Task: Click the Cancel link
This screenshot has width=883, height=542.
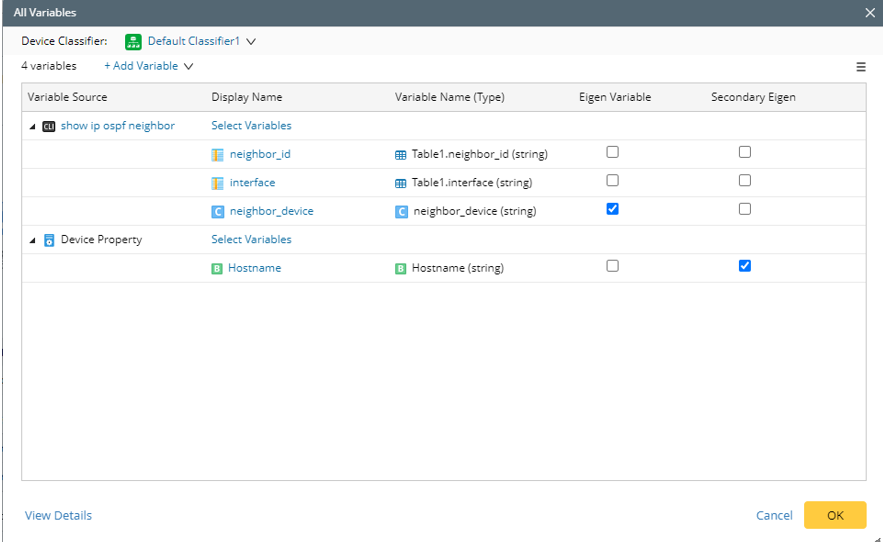Action: coord(774,515)
